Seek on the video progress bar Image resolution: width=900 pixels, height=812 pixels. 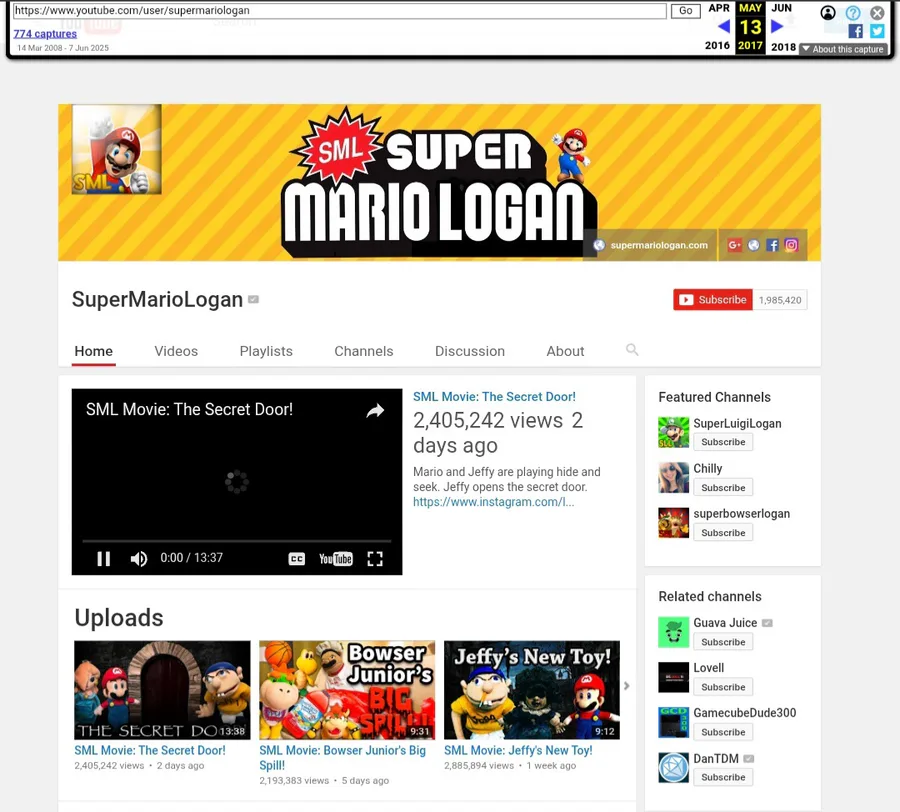(x=236, y=541)
